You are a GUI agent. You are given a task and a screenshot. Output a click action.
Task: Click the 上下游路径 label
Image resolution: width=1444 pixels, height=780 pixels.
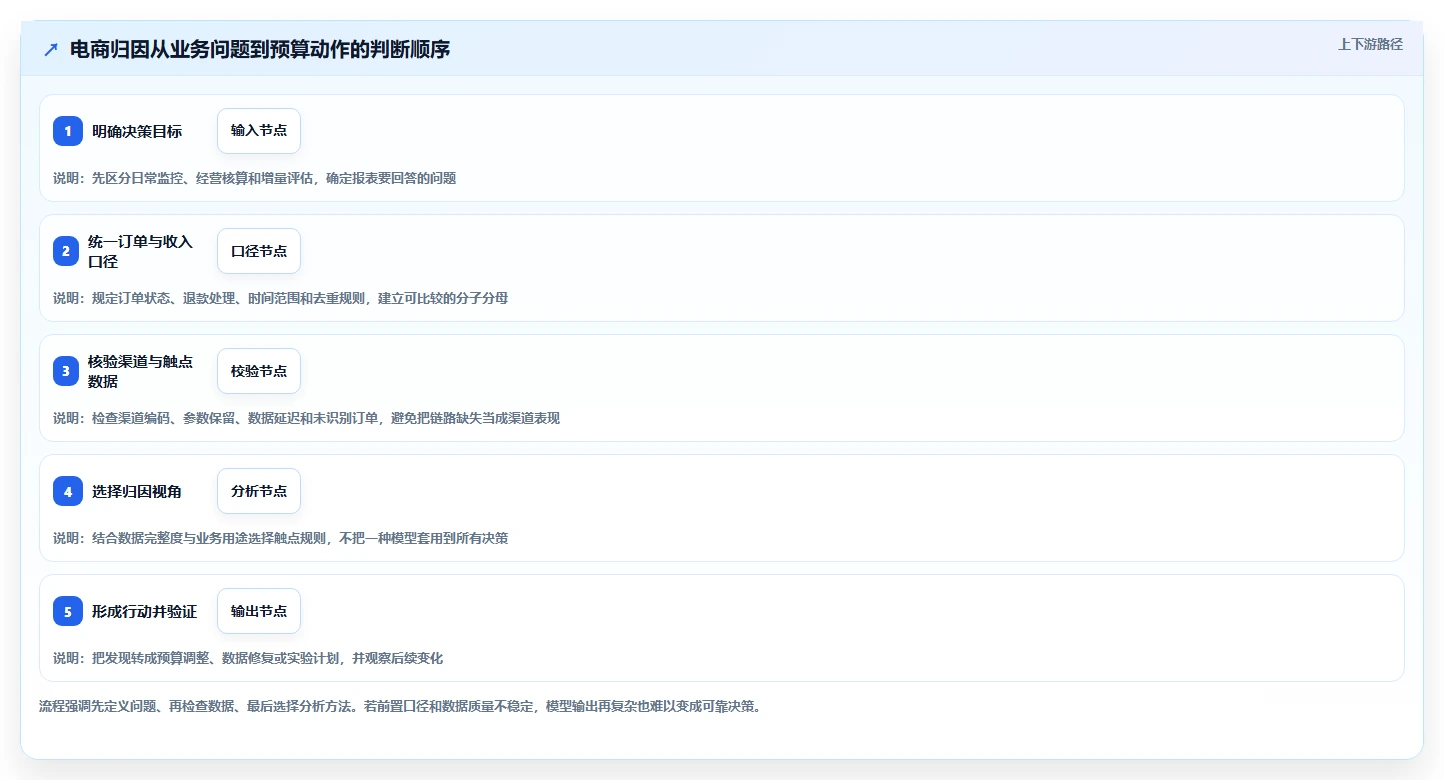(x=1370, y=44)
